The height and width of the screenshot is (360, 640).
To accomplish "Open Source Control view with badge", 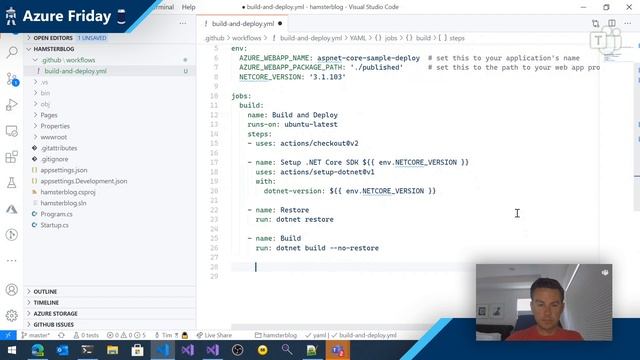I will coord(12,79).
